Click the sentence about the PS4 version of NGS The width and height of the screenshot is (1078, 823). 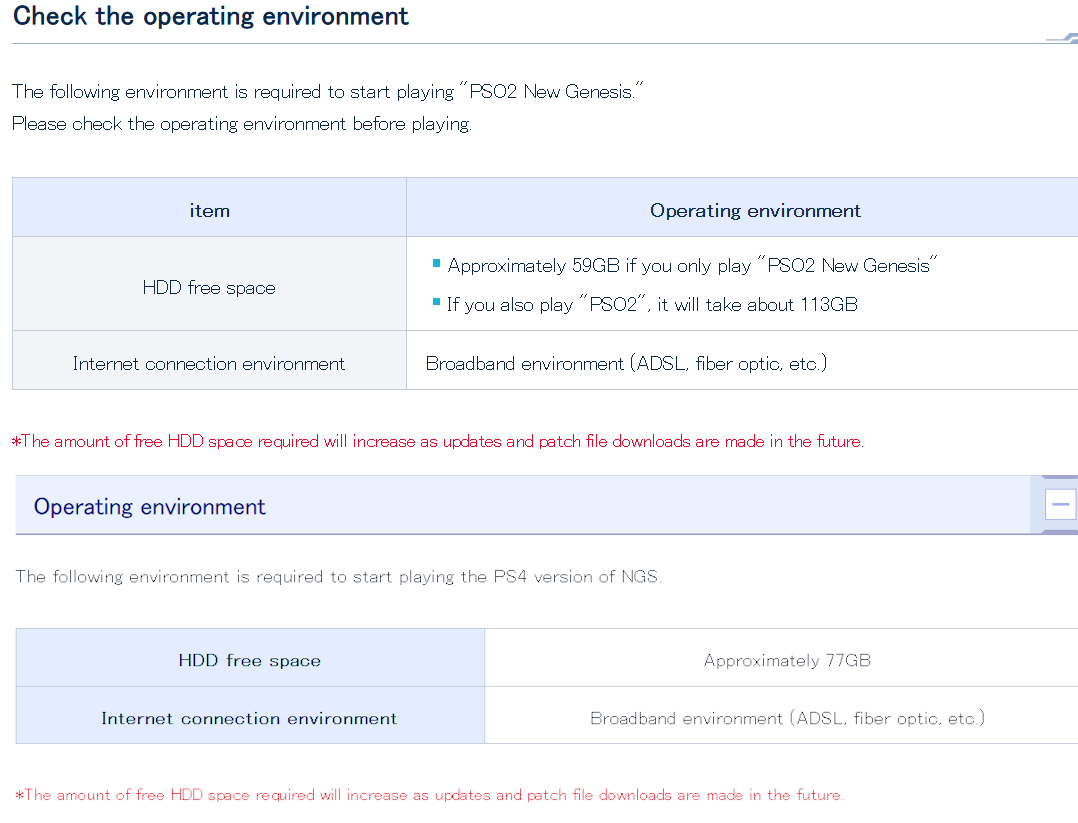pyautogui.click(x=338, y=577)
